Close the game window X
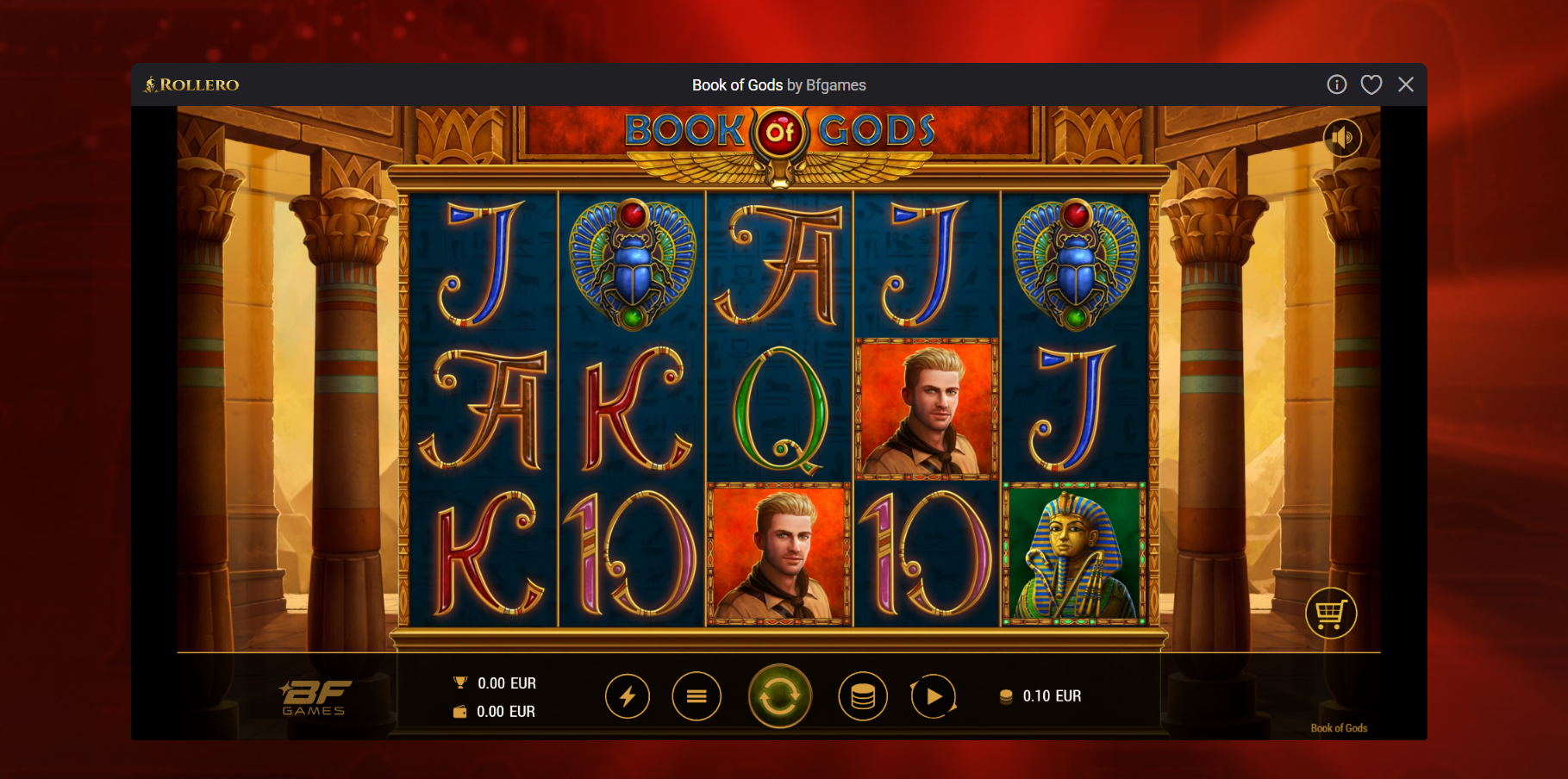 tap(1406, 84)
